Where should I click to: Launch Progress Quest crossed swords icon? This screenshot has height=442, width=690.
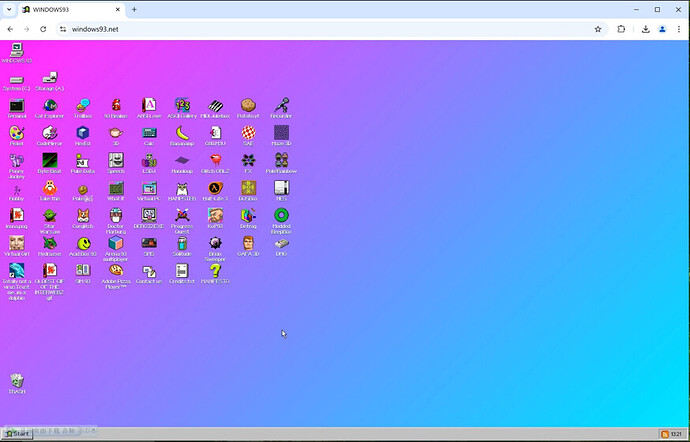coord(182,216)
